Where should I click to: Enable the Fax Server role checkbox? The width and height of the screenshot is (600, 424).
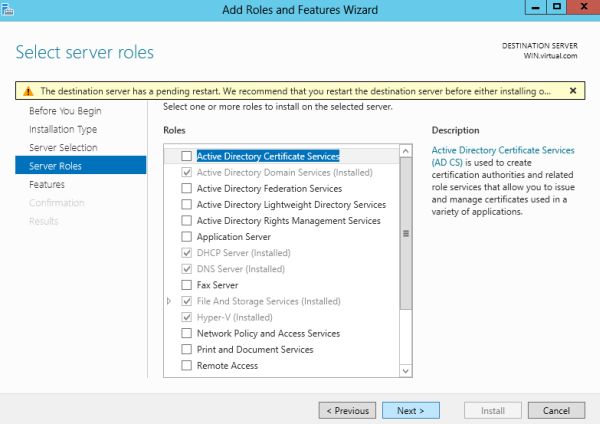pyautogui.click(x=186, y=285)
